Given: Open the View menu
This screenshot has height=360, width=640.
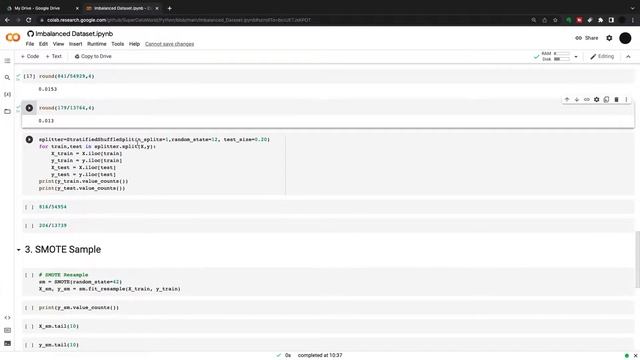Looking at the screenshot, I should pos(58,44).
